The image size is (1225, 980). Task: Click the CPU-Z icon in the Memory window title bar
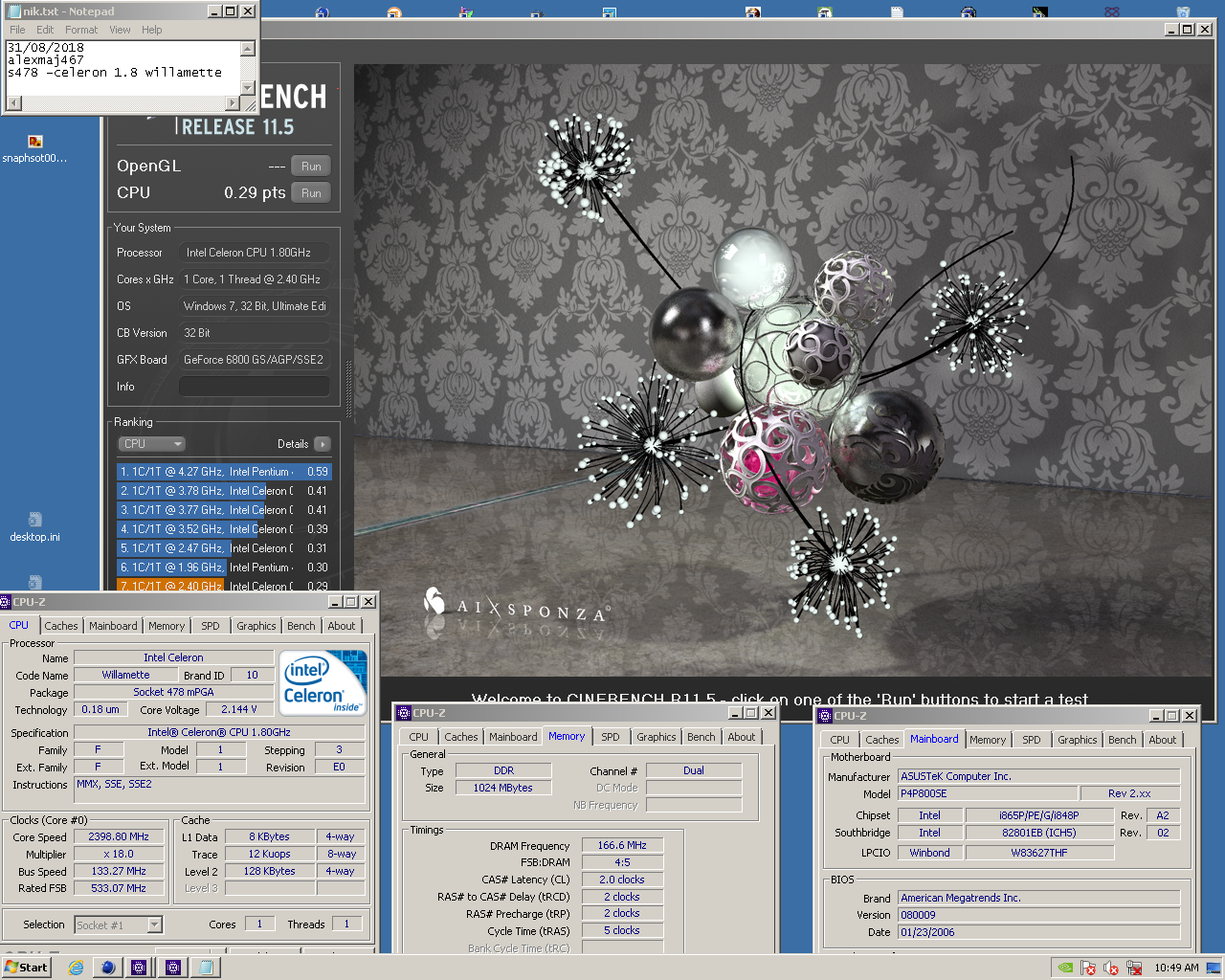pos(404,713)
